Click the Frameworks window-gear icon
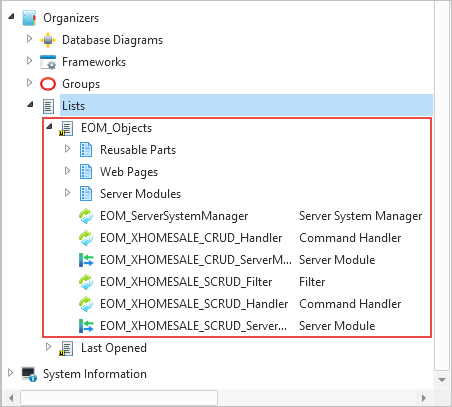 point(48,62)
